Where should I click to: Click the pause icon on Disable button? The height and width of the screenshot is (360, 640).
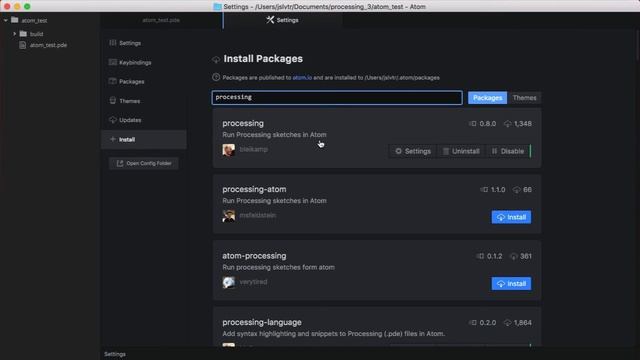pos(494,151)
